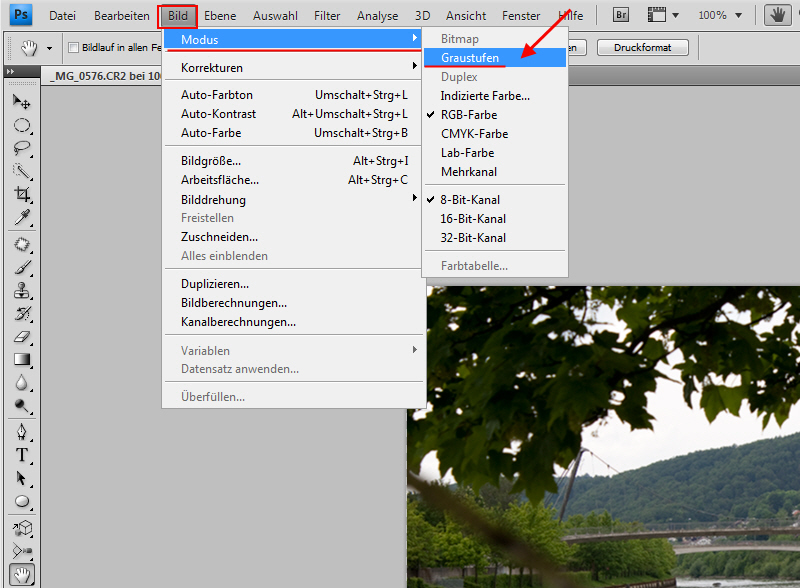The height and width of the screenshot is (588, 800).
Task: Select the Pen tool
Action: click(21, 432)
